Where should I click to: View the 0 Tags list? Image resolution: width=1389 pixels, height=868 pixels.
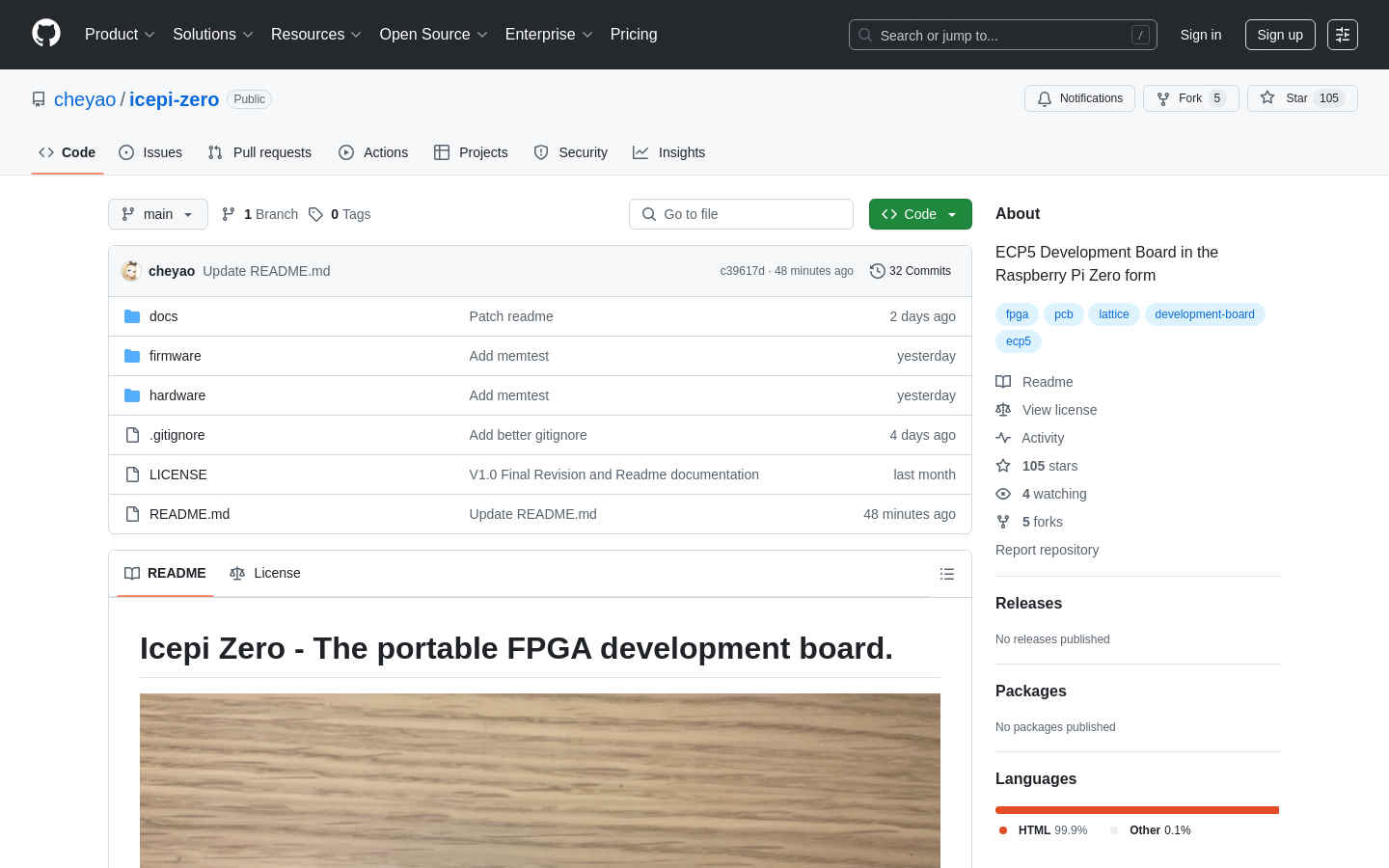340,214
